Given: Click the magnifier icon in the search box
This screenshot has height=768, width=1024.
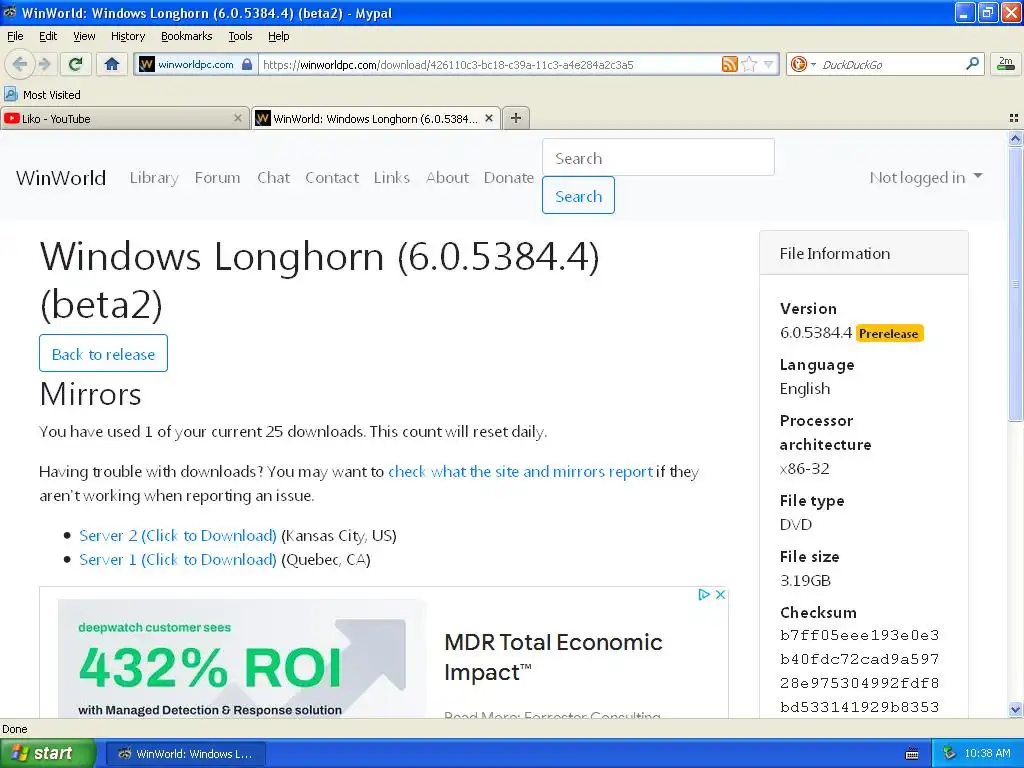Looking at the screenshot, I should [972, 63].
